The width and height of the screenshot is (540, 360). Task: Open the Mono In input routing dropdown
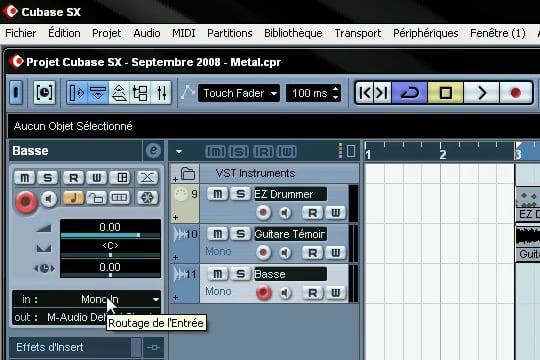coord(87,299)
